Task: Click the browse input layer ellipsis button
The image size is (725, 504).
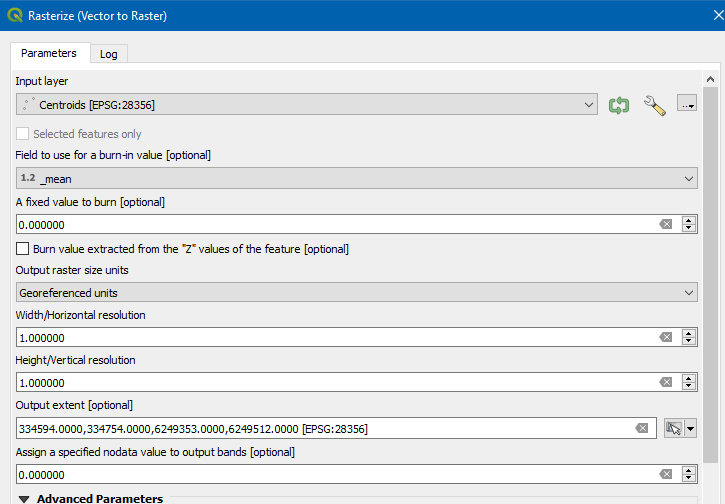Action: click(x=687, y=103)
